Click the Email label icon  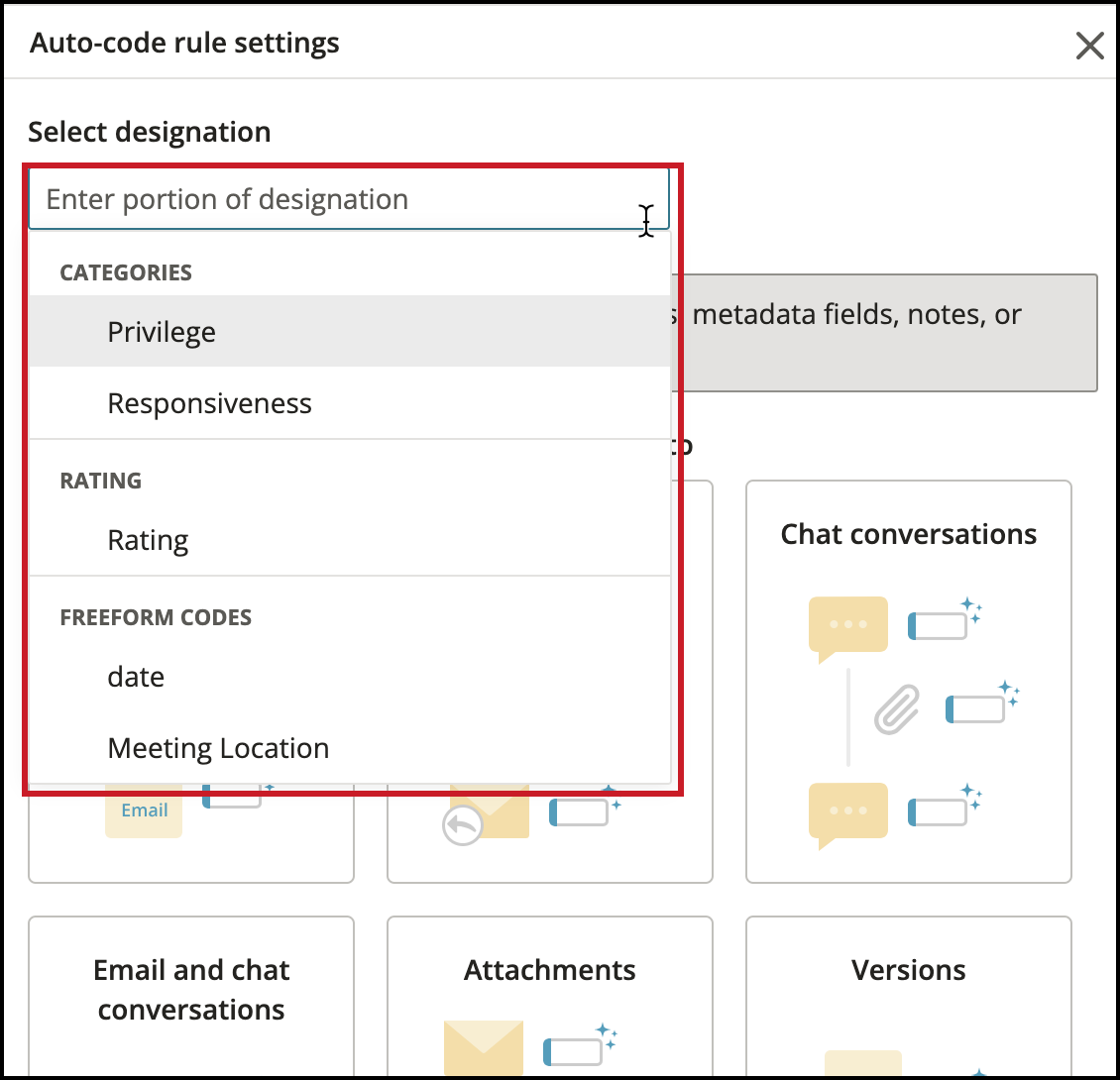(x=144, y=811)
